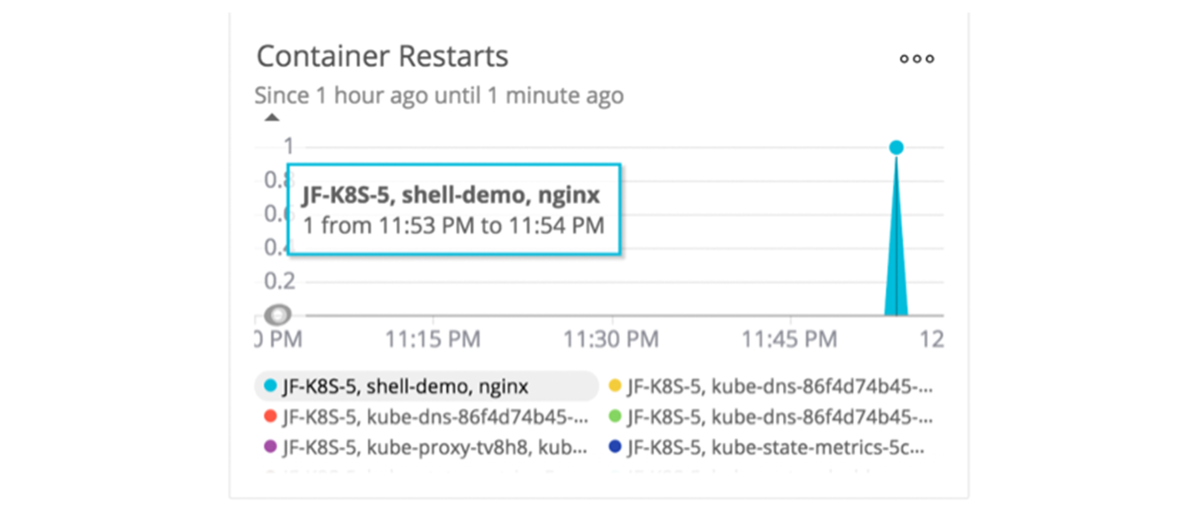Click the cyan dot beside shell-demo legend
This screenshot has height=514, width=1200.
[x=270, y=386]
